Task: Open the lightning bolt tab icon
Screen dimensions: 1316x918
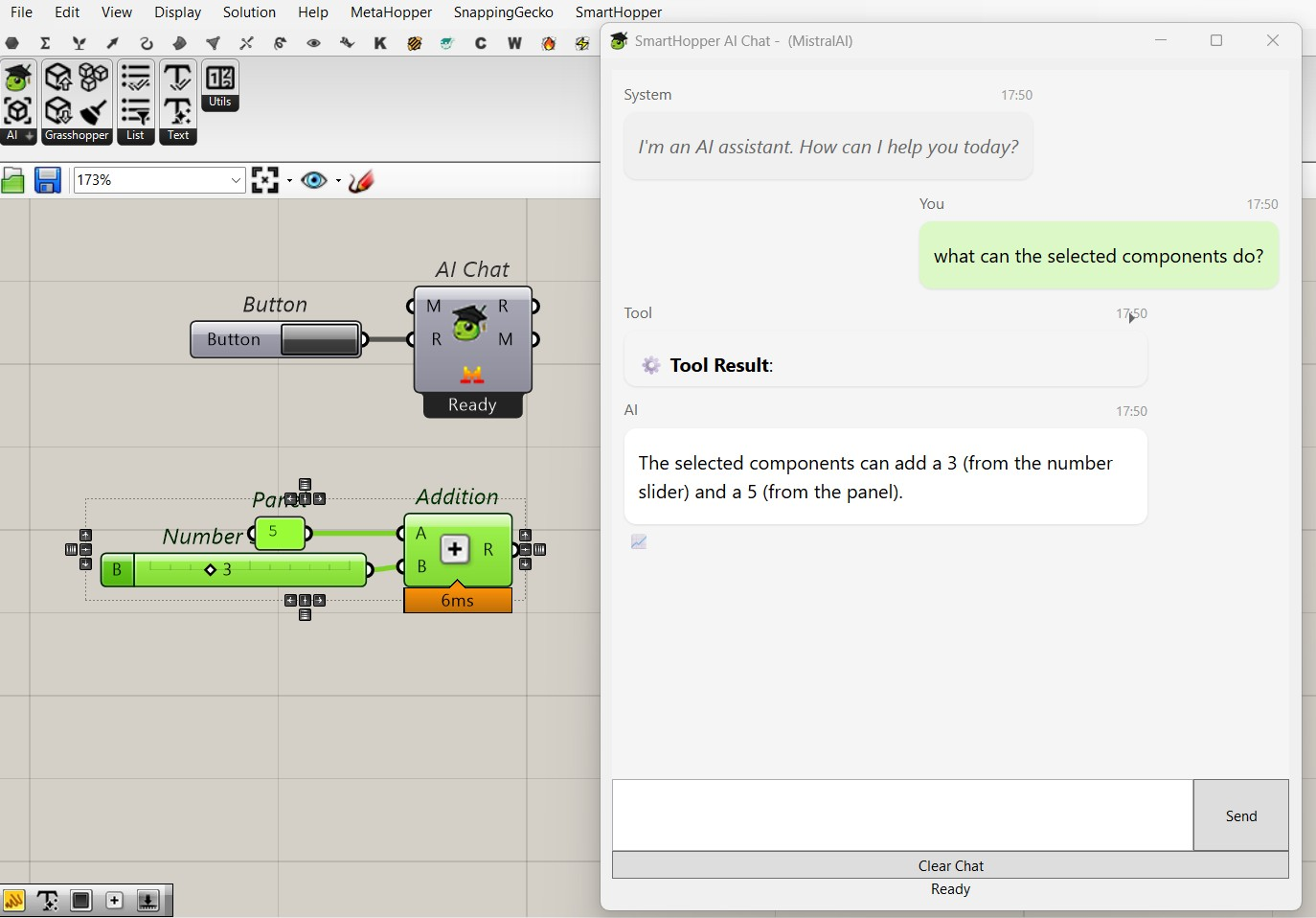Action: click(x=581, y=43)
